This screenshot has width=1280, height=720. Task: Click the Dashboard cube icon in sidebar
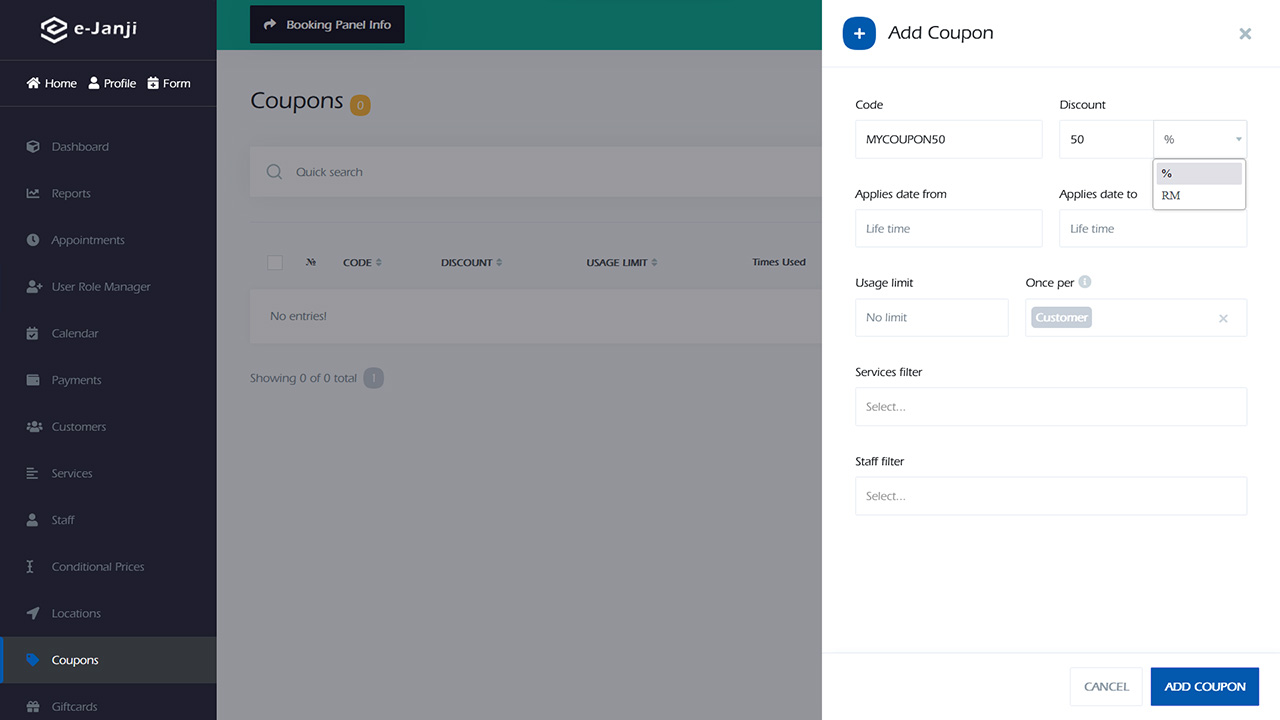pos(33,147)
